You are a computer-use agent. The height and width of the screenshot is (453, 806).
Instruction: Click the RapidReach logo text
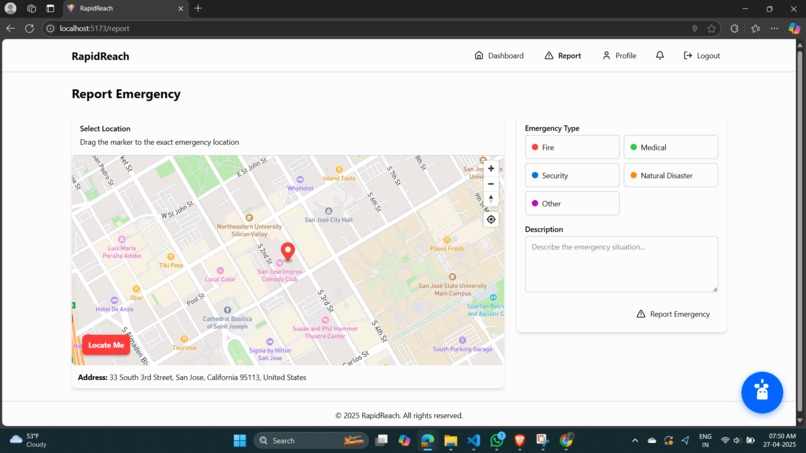tap(100, 56)
